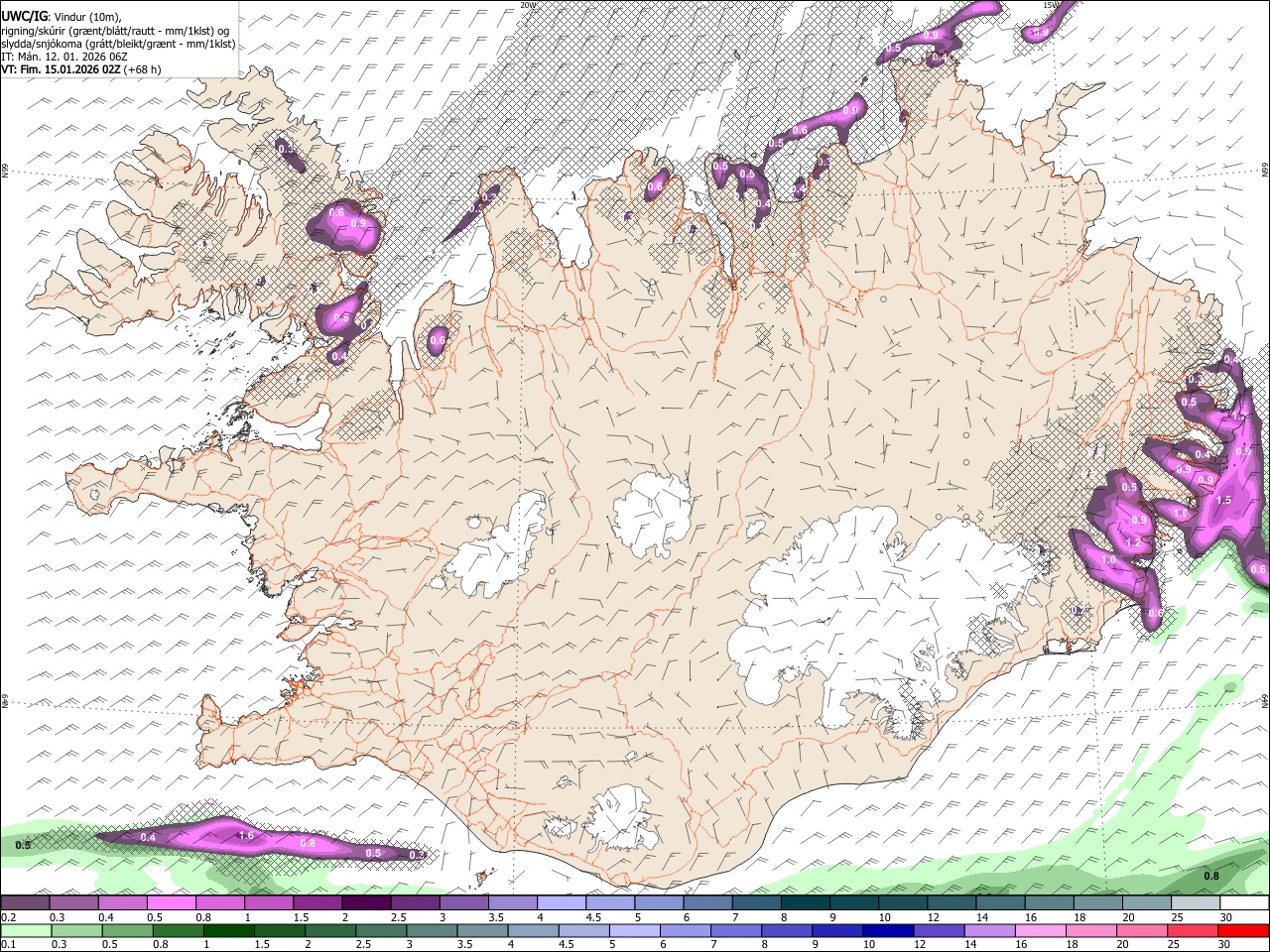Select the 30 red swatch in the lower rain scale

pos(1243,930)
